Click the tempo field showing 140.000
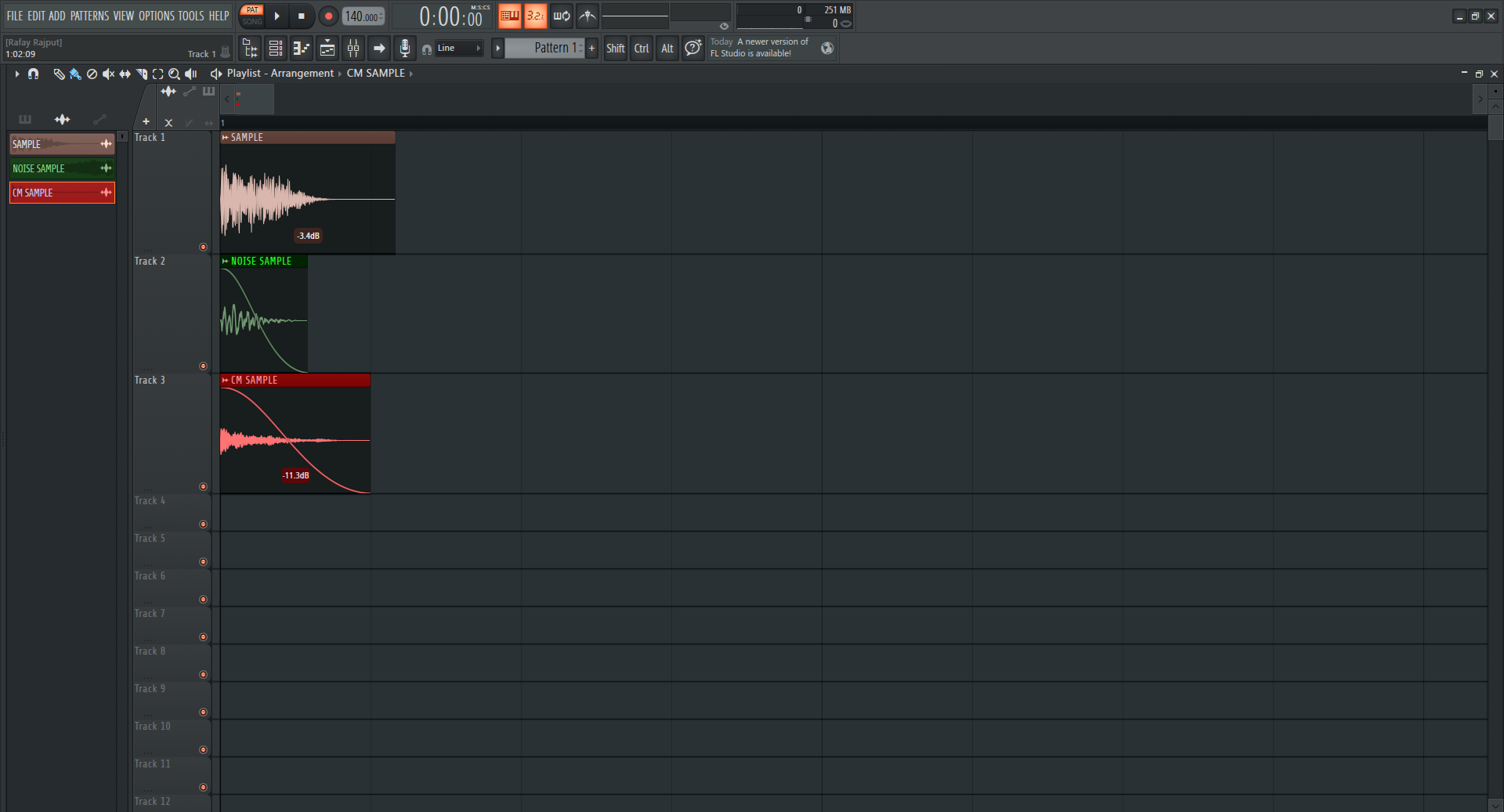Viewport: 1504px width, 812px height. [x=362, y=16]
